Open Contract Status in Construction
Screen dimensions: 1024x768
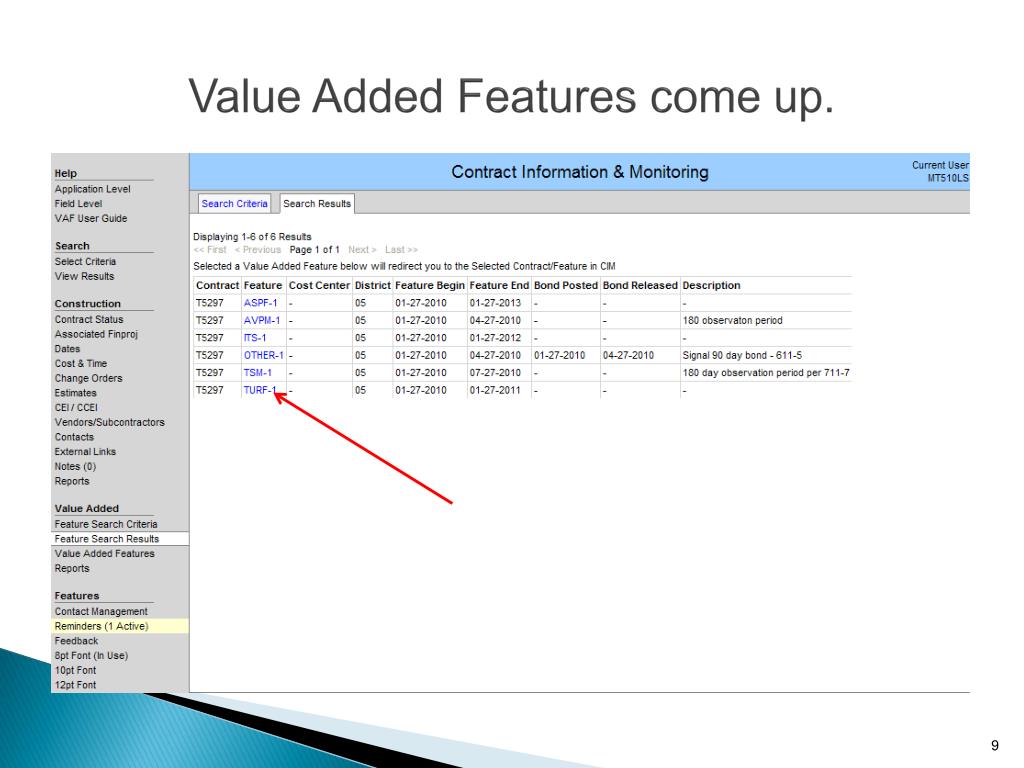[89, 320]
